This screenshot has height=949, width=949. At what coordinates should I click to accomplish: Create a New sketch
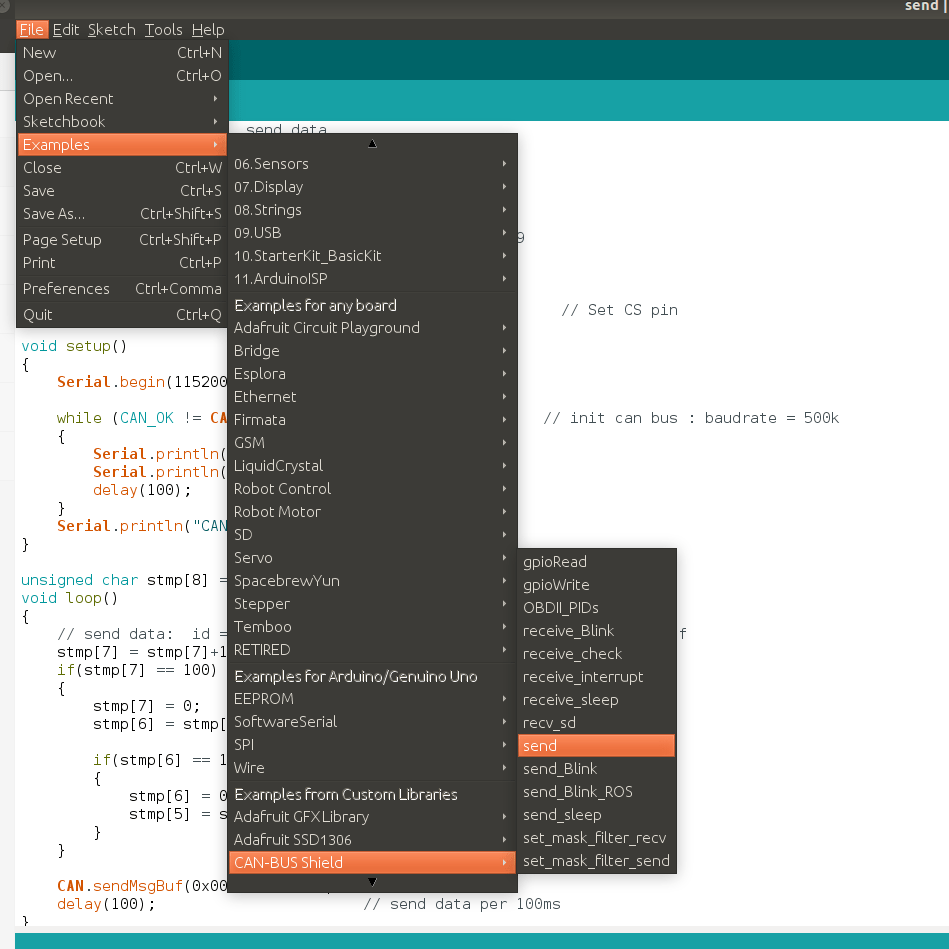[39, 52]
